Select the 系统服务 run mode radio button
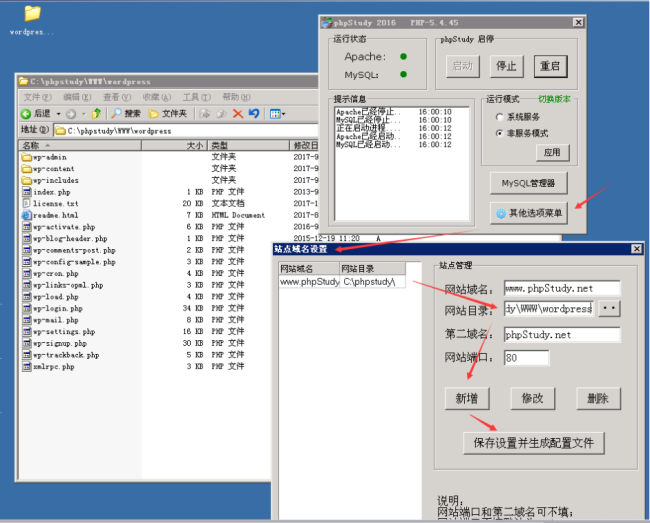 500,117
